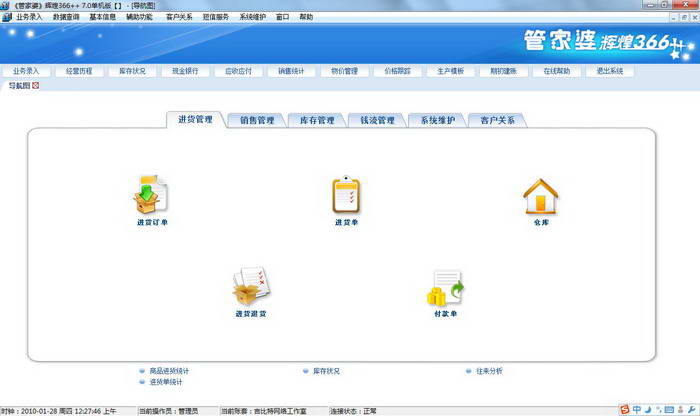Click the 退出系统 toolbar button
Image resolution: width=700 pixels, height=416 pixels.
pyautogui.click(x=610, y=71)
